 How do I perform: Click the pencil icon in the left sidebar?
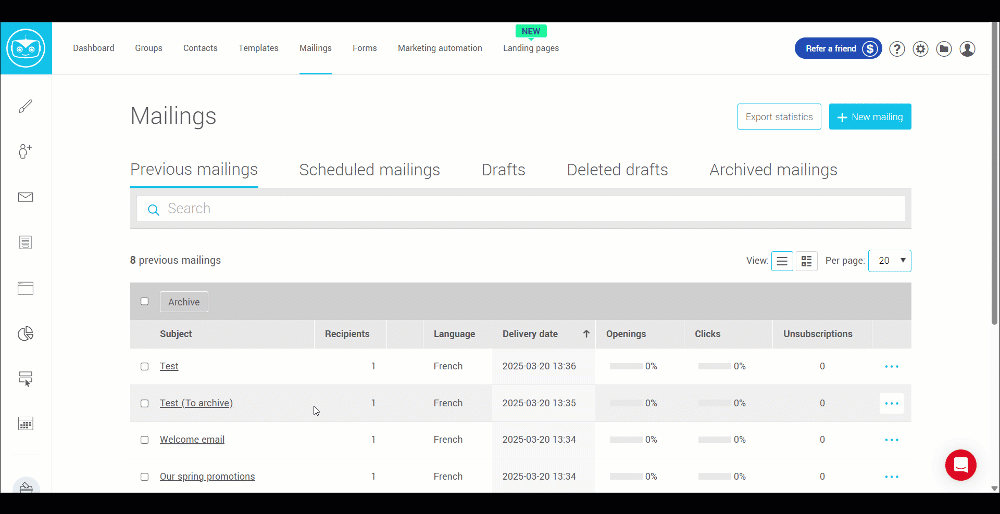pyautogui.click(x=26, y=106)
